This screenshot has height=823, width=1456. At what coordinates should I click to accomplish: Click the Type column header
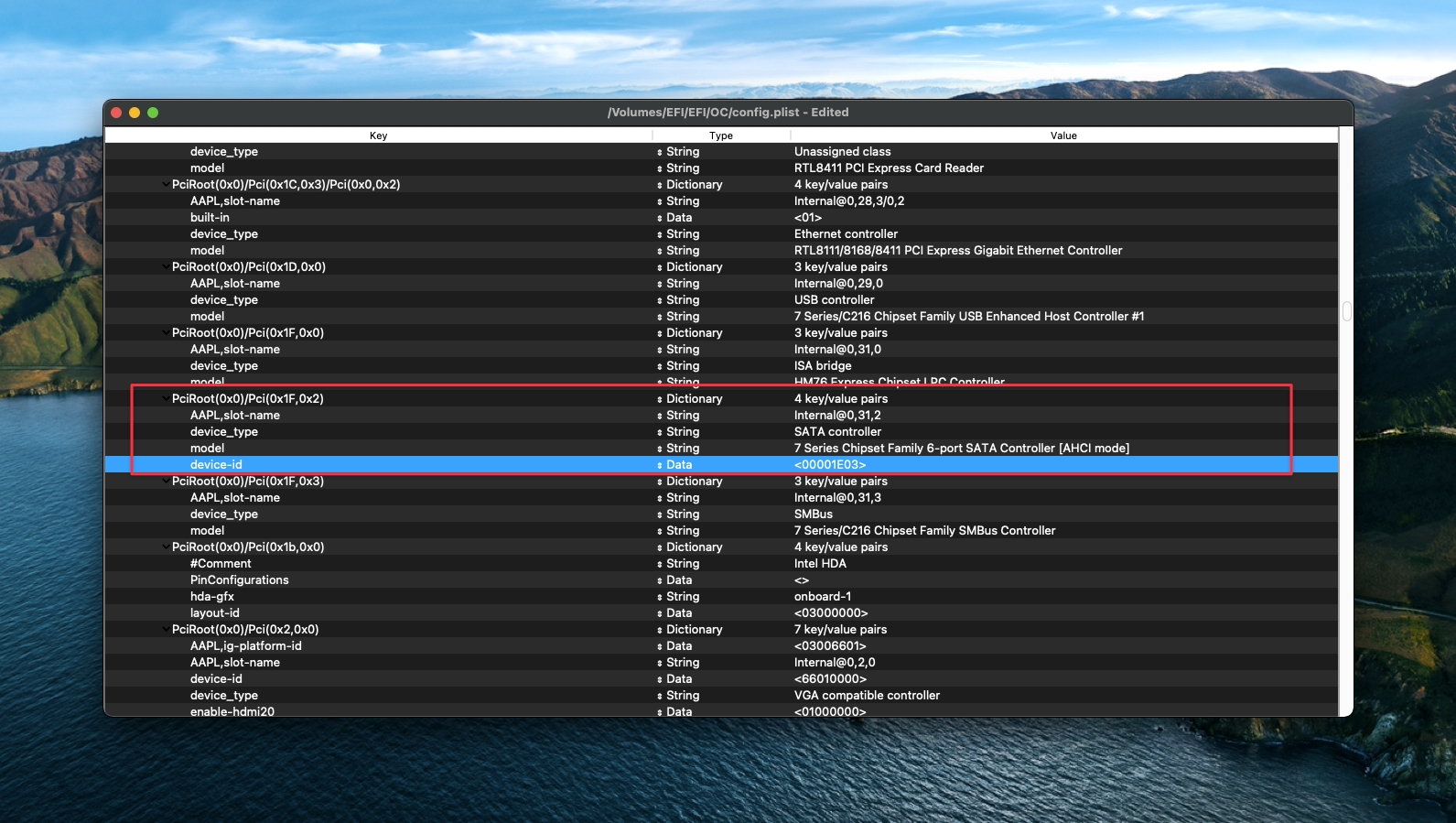pyautogui.click(x=720, y=135)
